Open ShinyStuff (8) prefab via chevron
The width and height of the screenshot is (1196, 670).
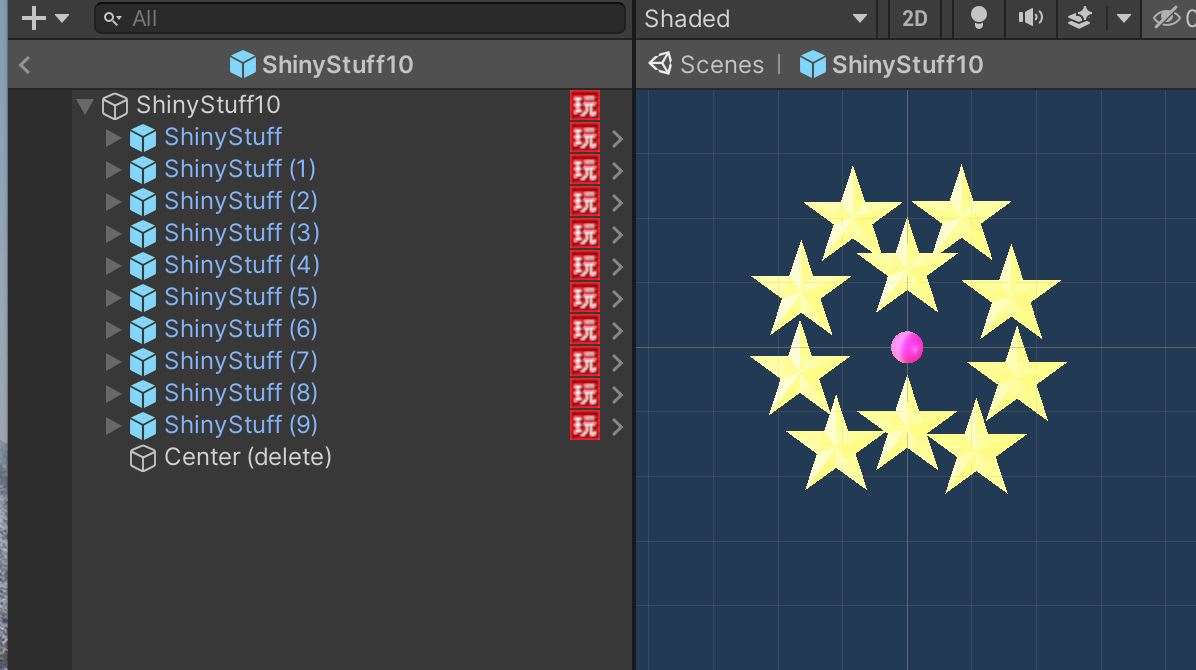point(618,395)
